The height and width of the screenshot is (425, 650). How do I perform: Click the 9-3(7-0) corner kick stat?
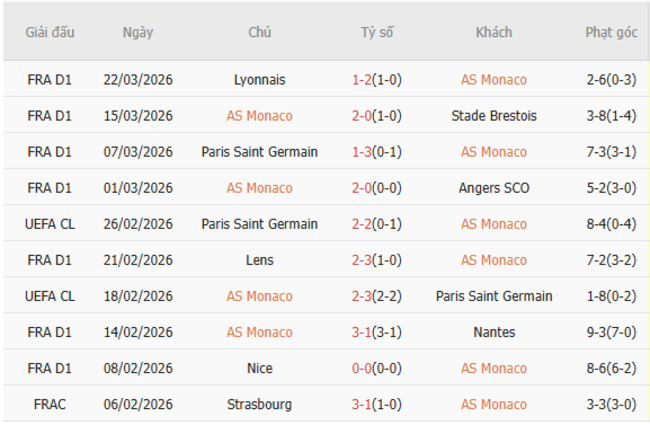coord(611,332)
